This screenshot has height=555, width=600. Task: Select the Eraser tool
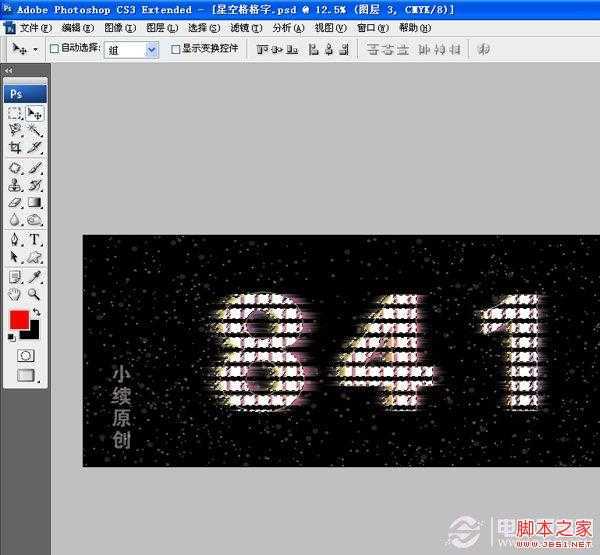pyautogui.click(x=15, y=202)
